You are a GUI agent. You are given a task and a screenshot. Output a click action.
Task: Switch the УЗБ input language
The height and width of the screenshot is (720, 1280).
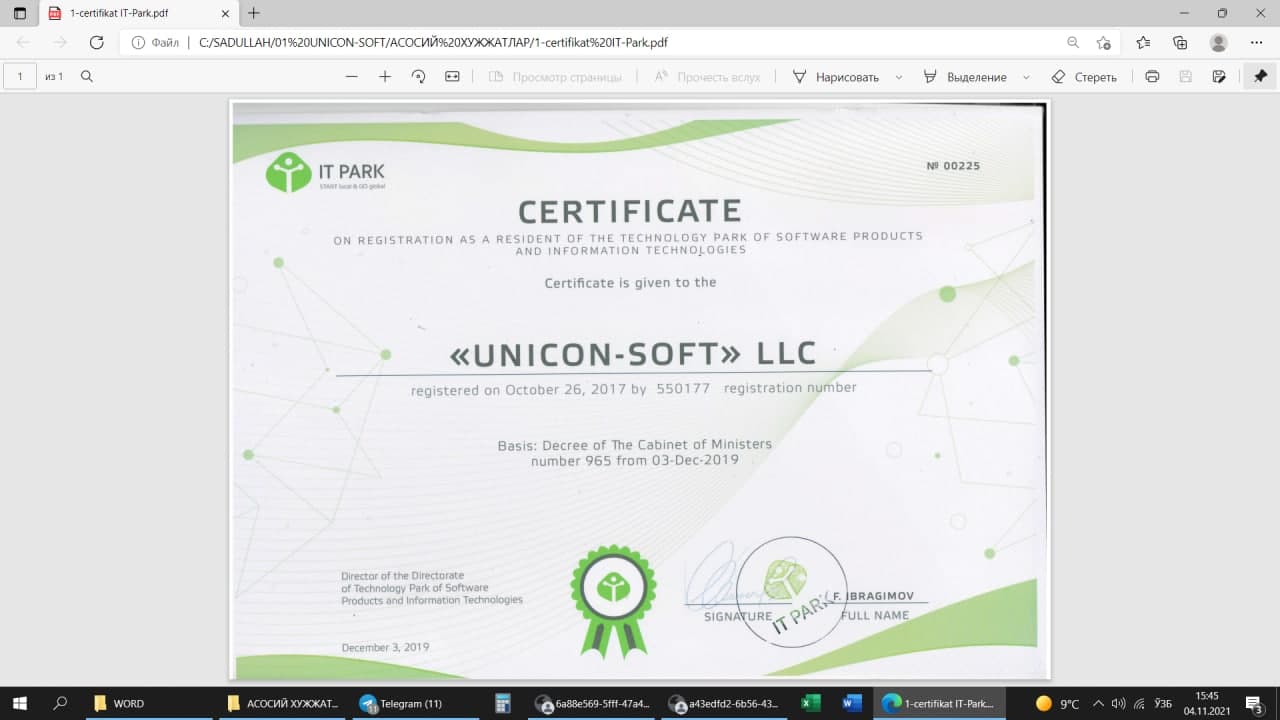click(1163, 703)
